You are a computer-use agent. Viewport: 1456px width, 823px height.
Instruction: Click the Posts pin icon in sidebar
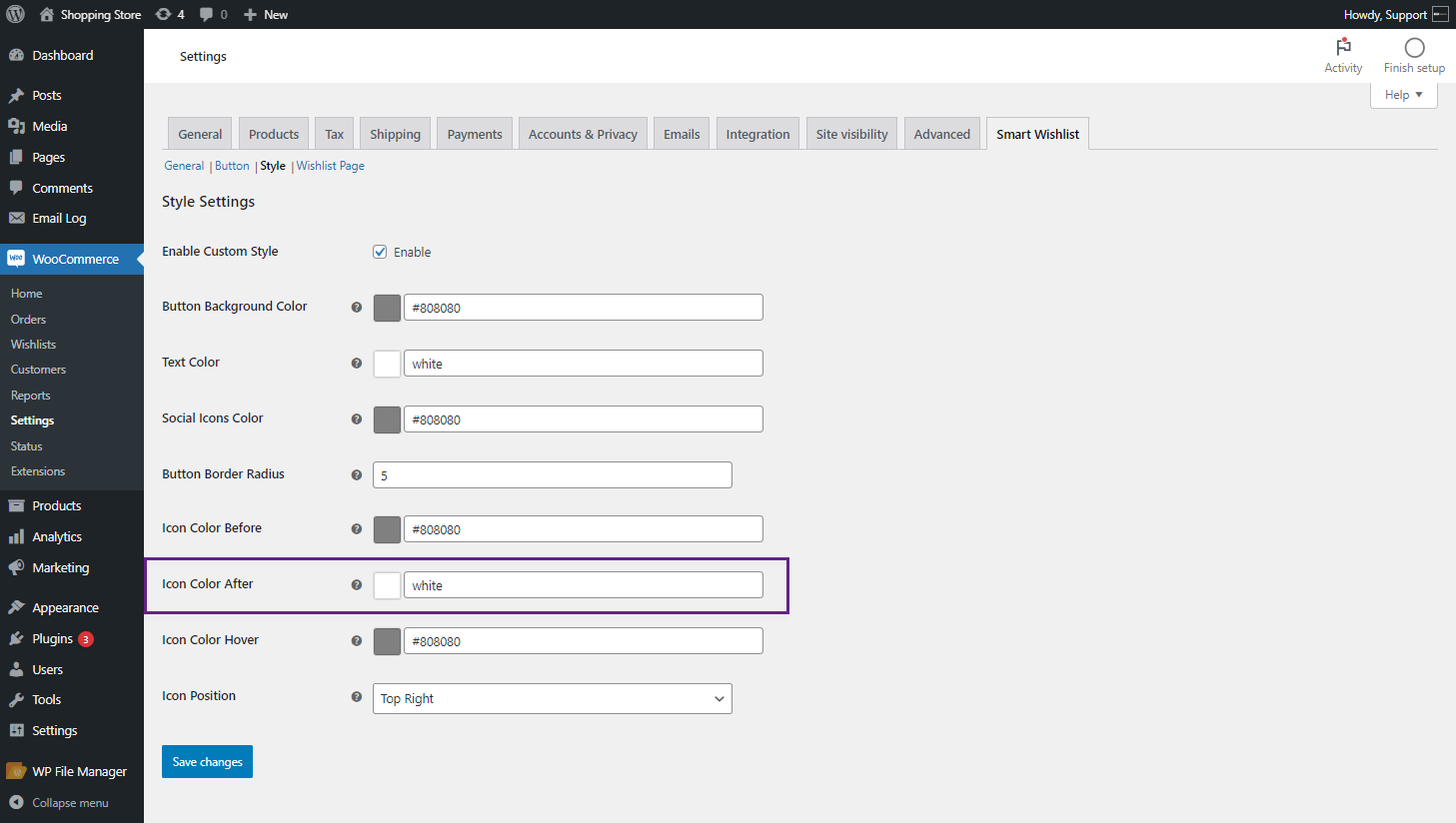(16, 96)
